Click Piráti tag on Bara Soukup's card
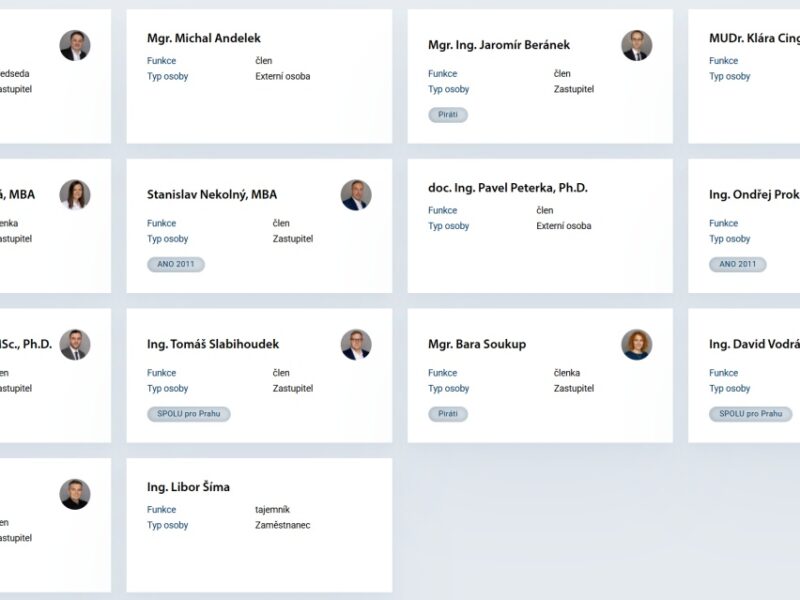800x600 pixels. pos(448,414)
